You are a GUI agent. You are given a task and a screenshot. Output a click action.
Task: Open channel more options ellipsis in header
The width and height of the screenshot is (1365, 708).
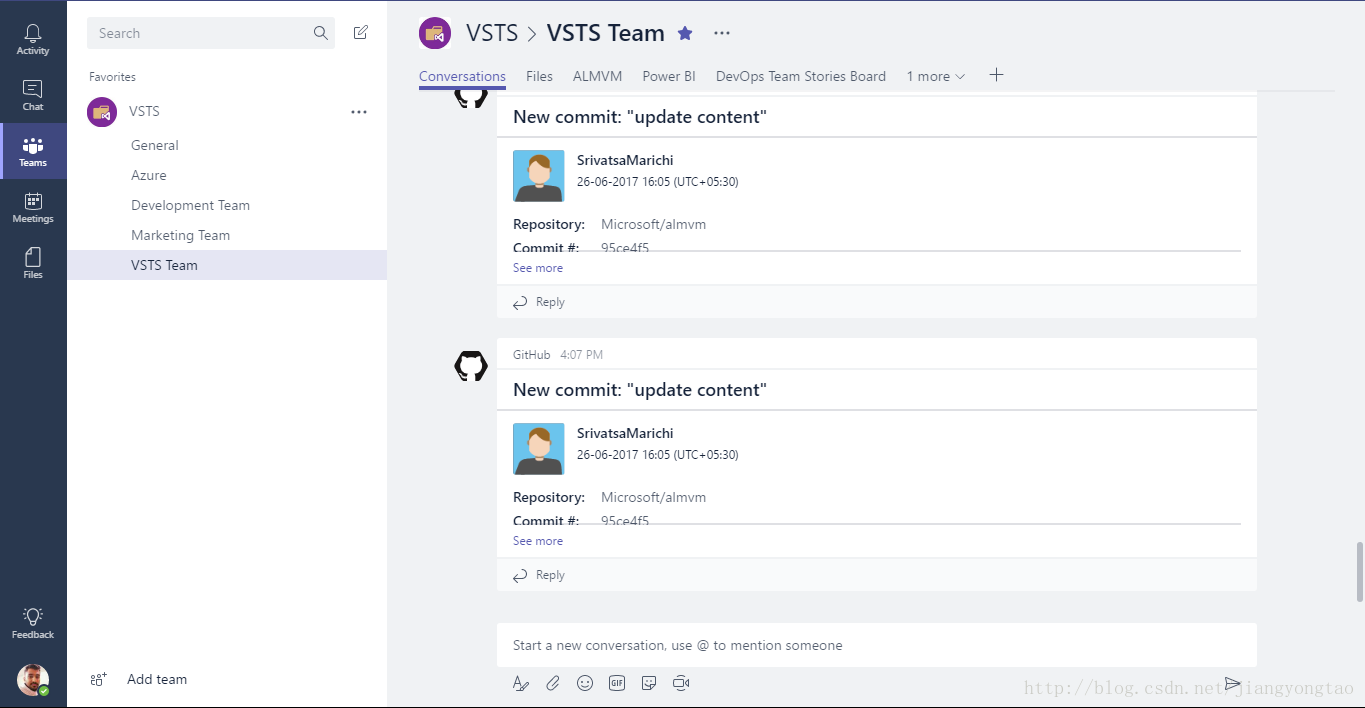coord(722,33)
